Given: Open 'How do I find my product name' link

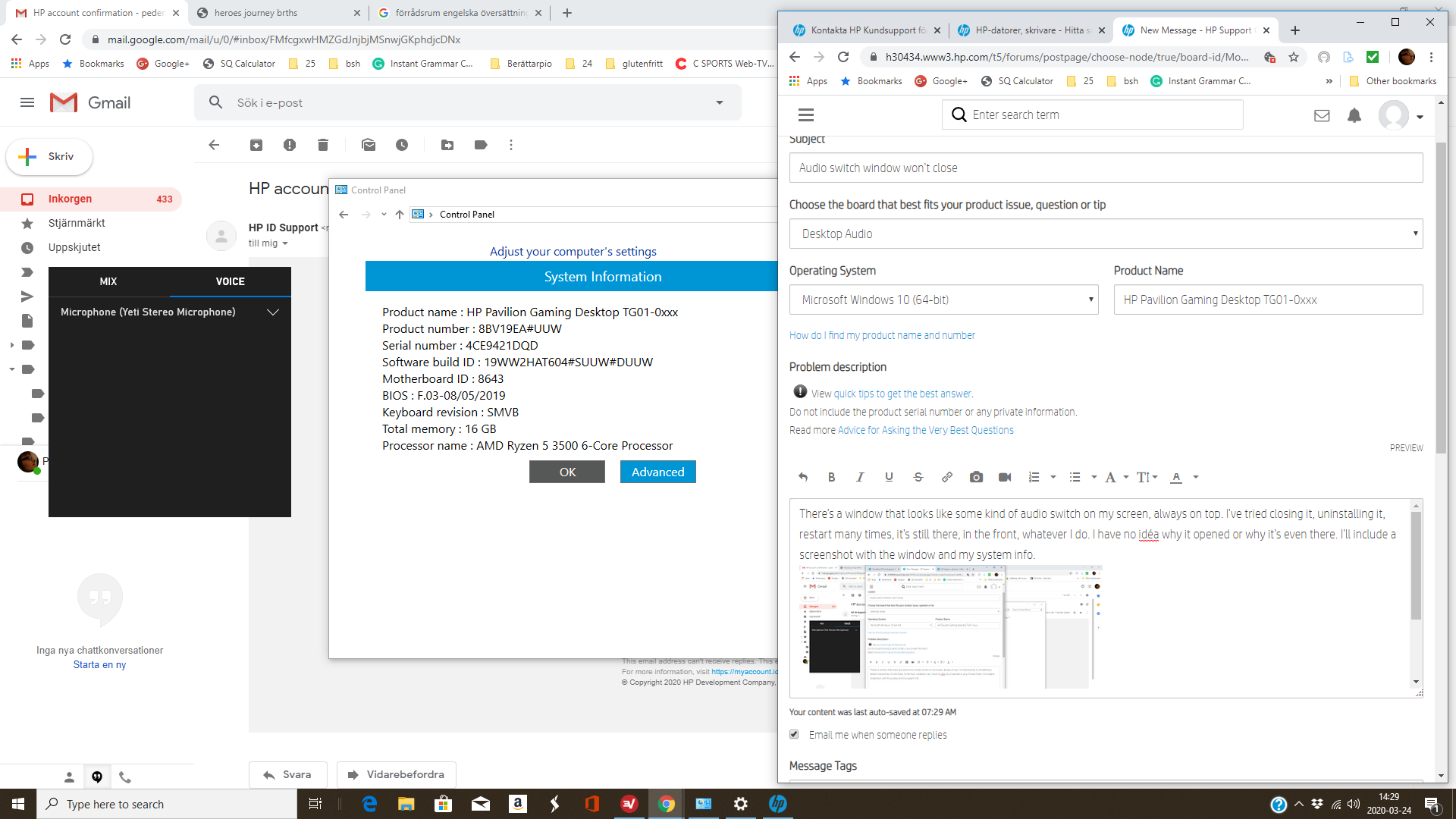Looking at the screenshot, I should tap(882, 335).
